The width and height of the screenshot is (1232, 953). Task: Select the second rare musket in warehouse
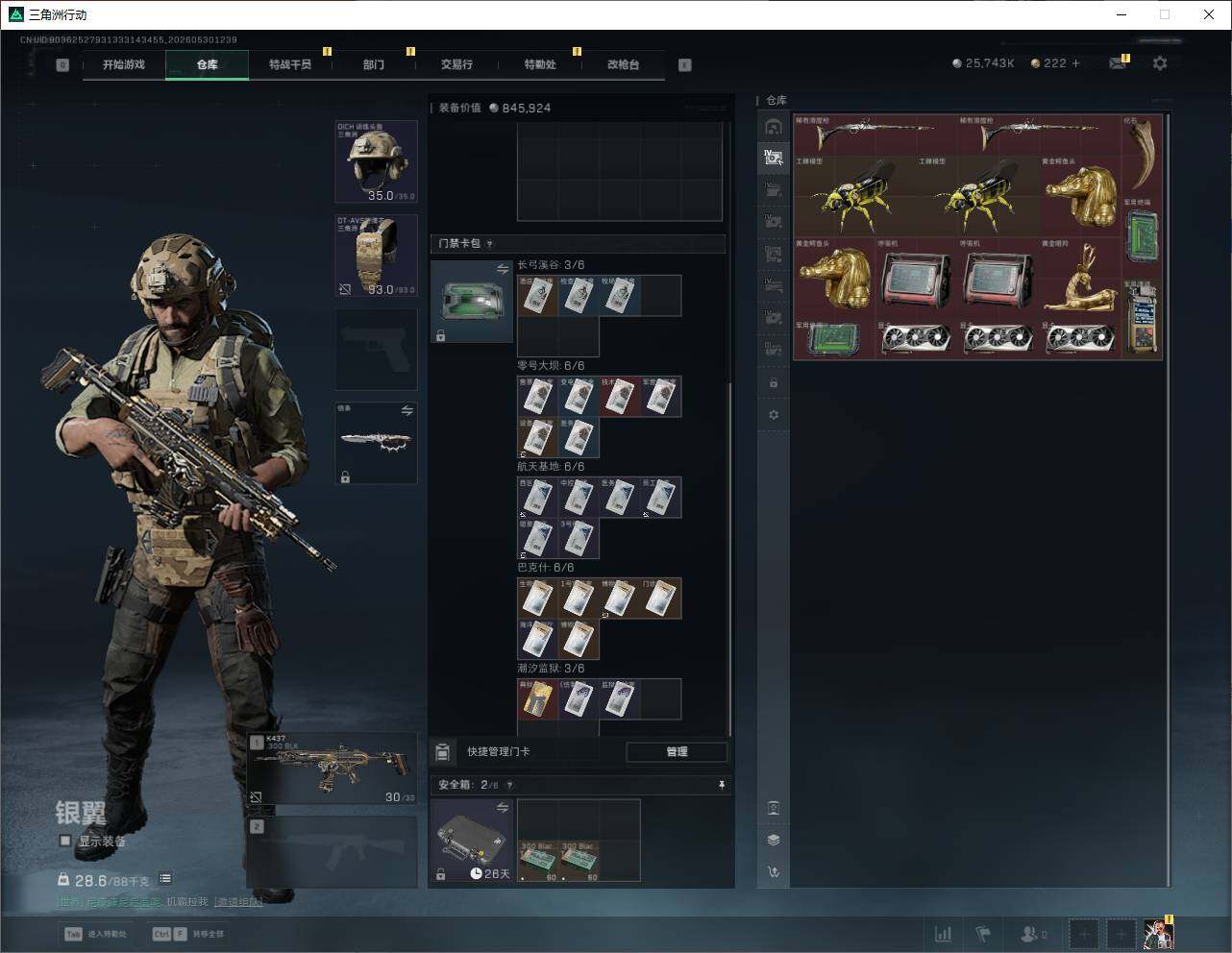1038,135
